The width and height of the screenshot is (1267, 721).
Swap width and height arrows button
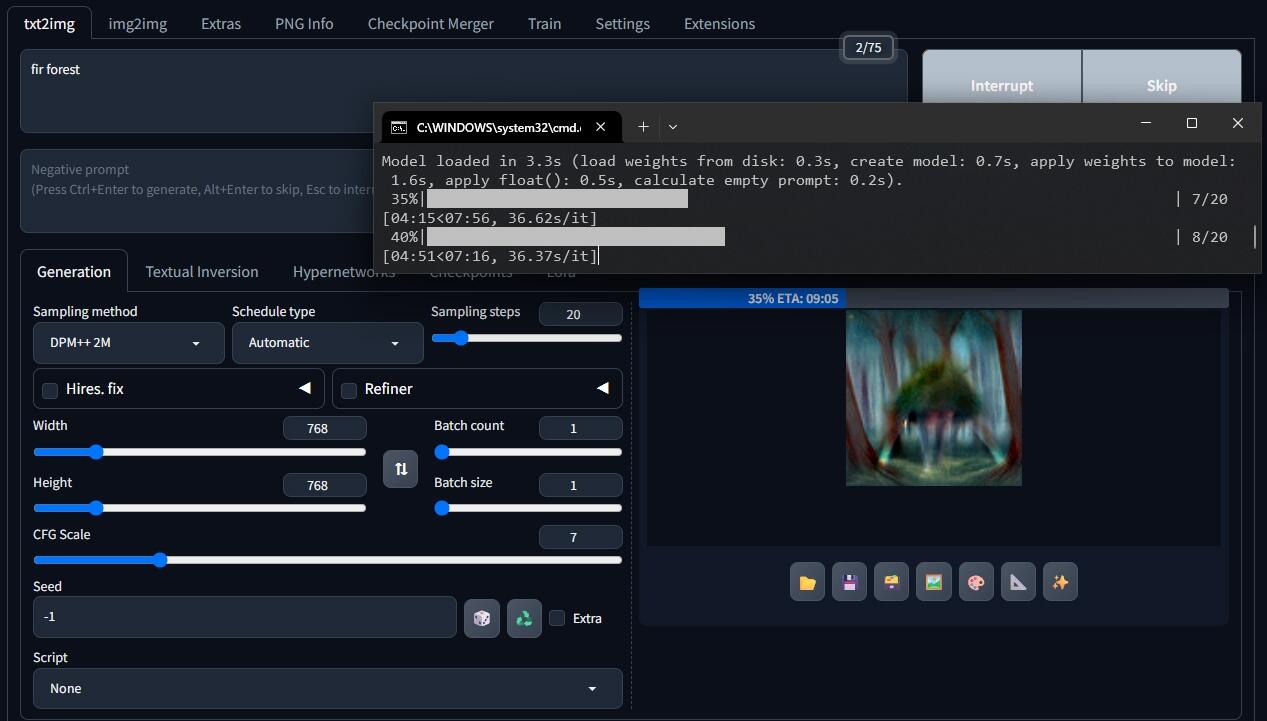[x=400, y=468]
